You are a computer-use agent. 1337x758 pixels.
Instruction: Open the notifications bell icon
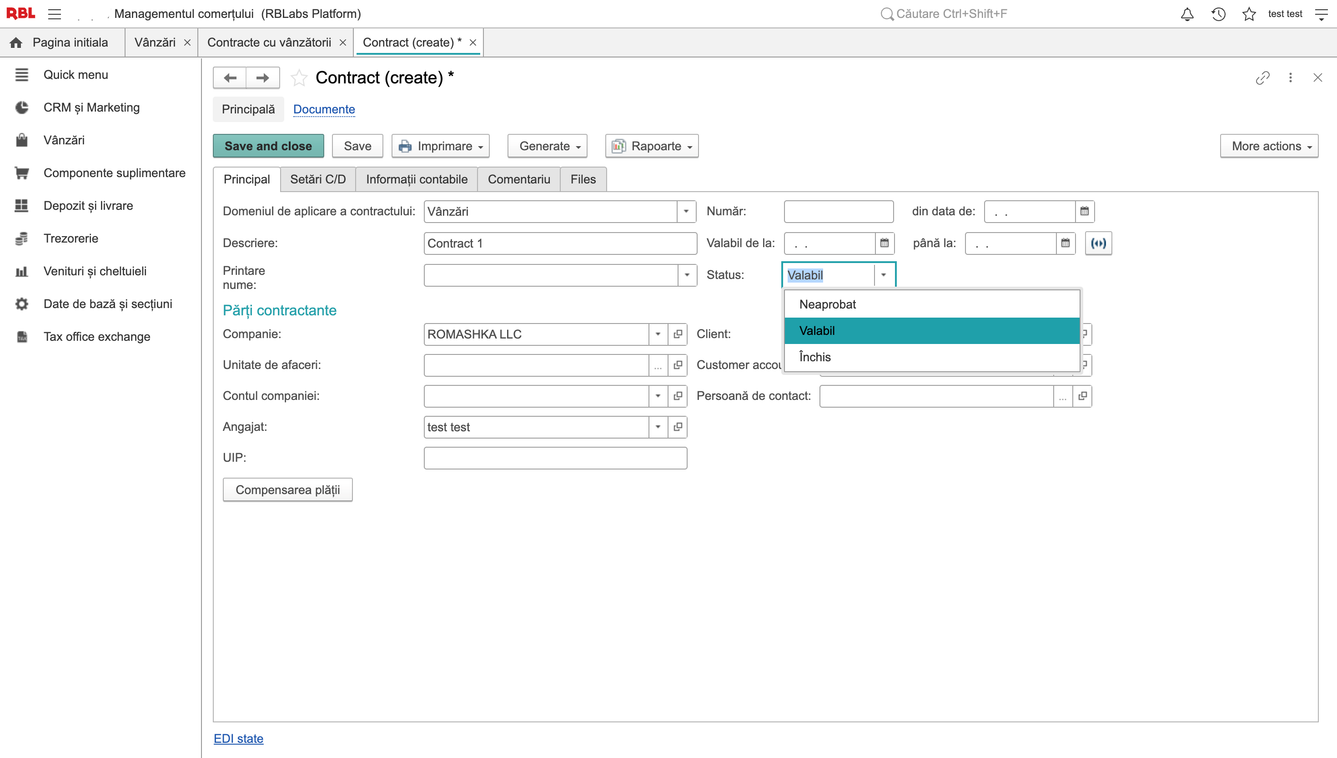tap(1187, 14)
